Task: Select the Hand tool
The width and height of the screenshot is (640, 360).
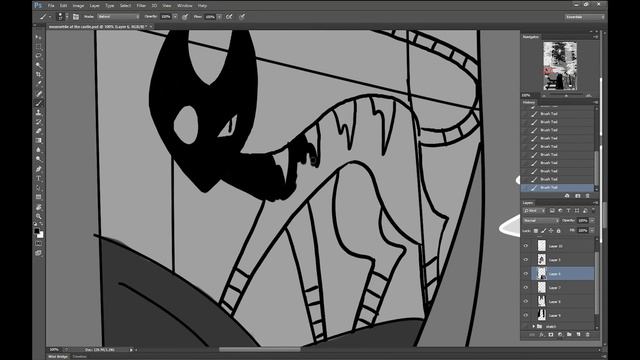Action: [38, 207]
